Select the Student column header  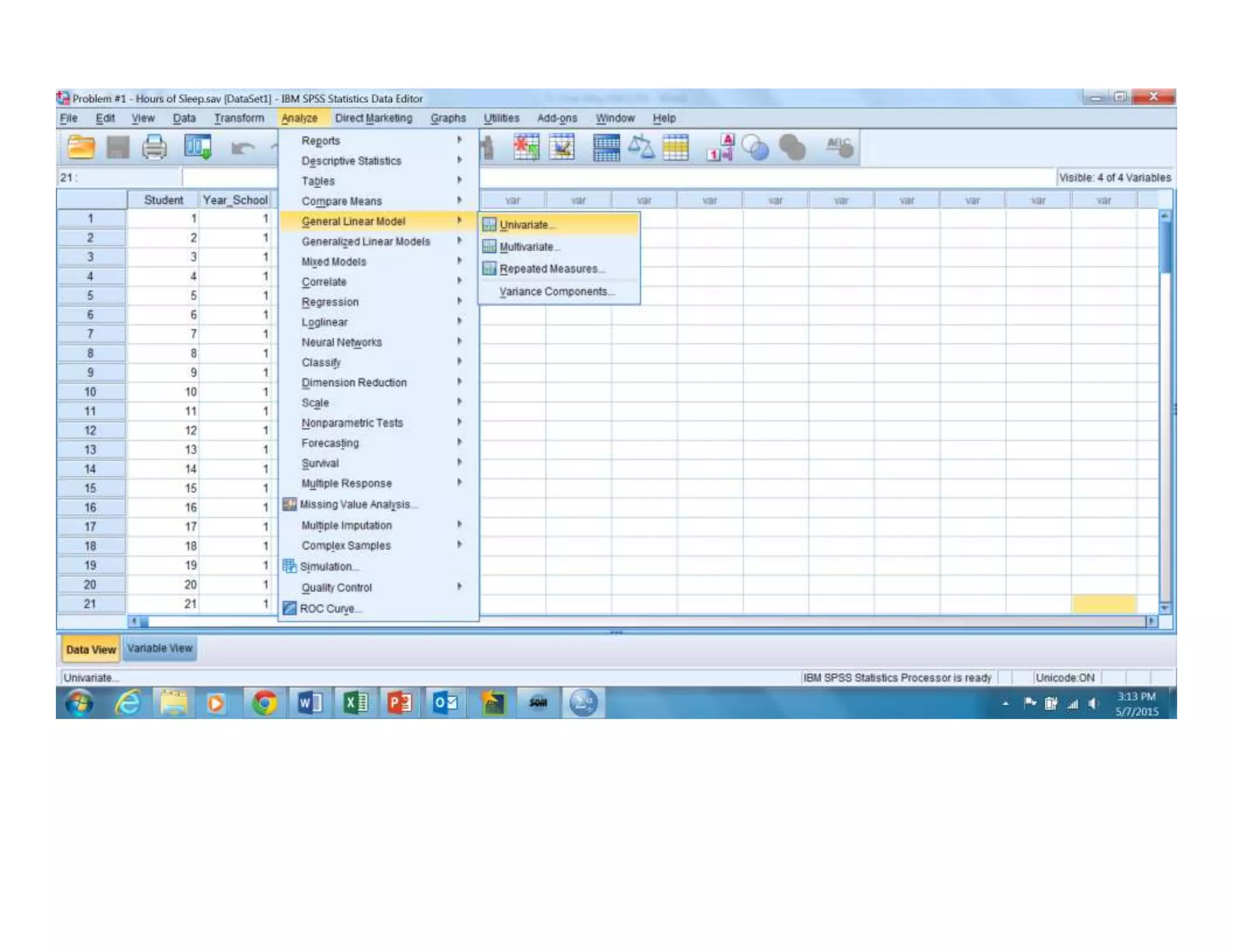[163, 200]
